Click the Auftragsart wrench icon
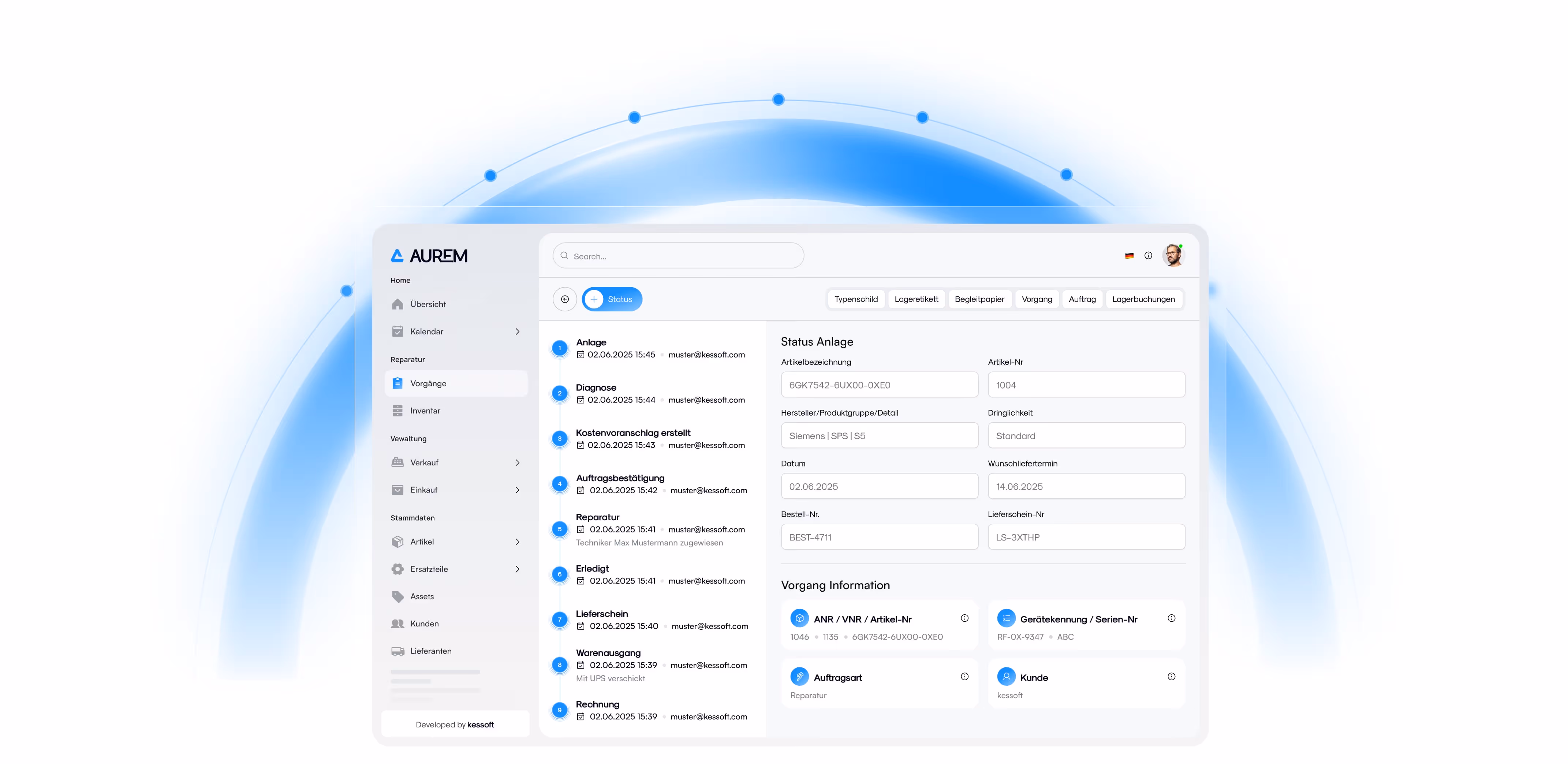The image size is (1568, 764). click(x=799, y=677)
